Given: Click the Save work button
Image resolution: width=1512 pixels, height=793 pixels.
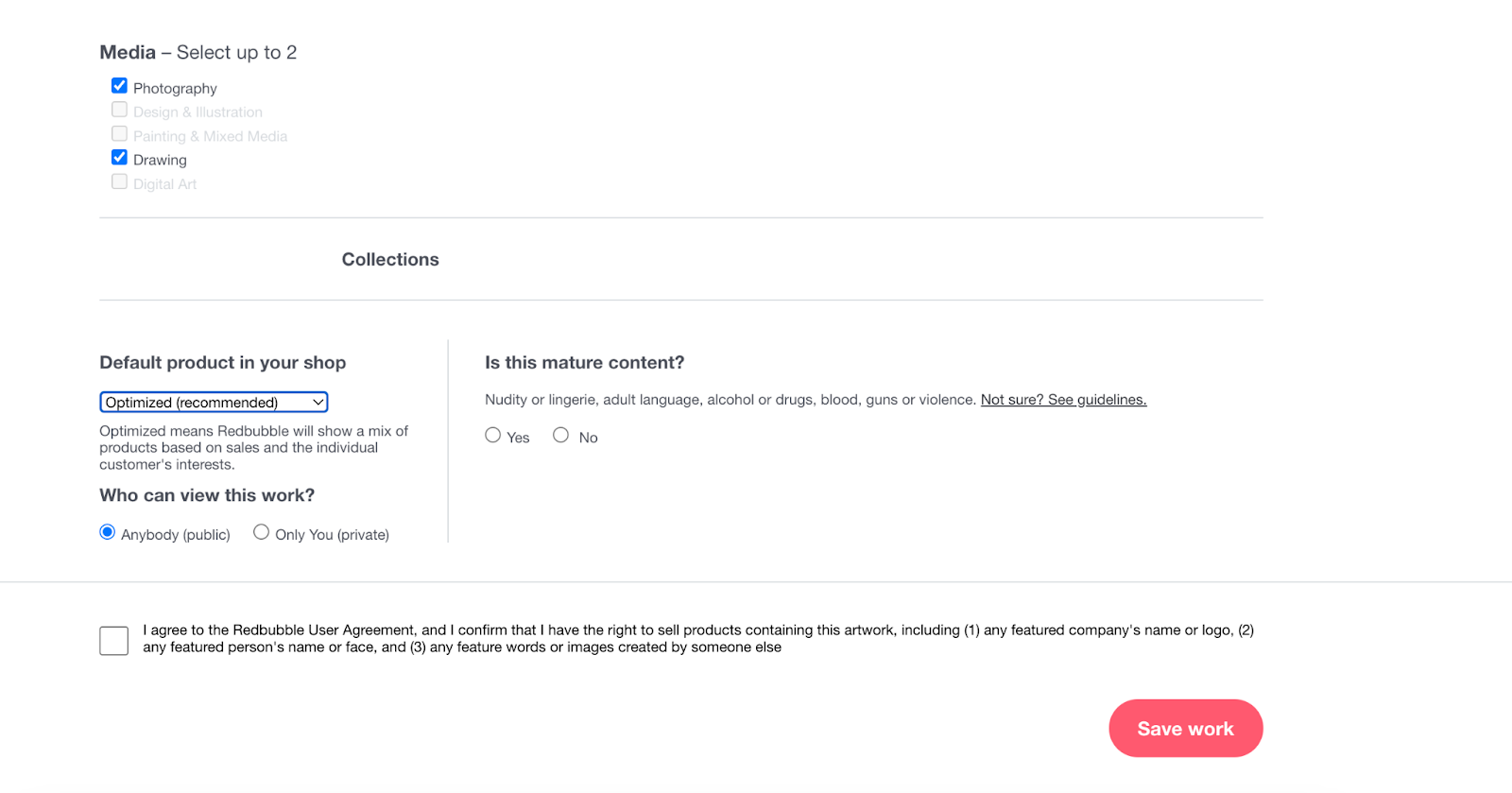Looking at the screenshot, I should coord(1185,728).
